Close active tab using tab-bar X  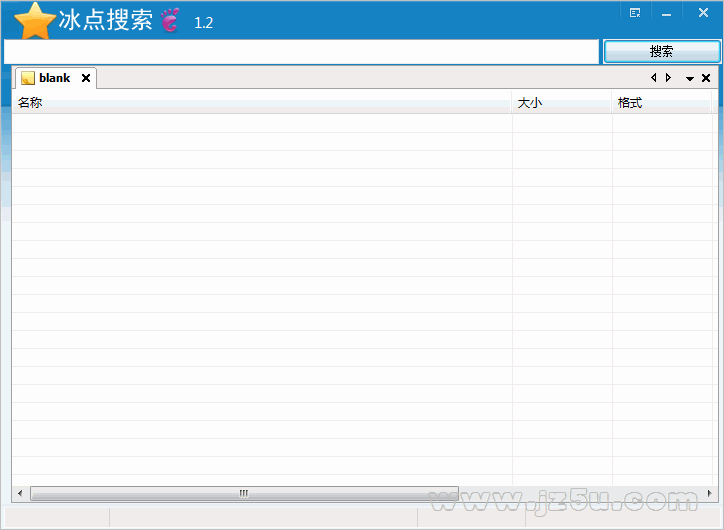tap(706, 78)
